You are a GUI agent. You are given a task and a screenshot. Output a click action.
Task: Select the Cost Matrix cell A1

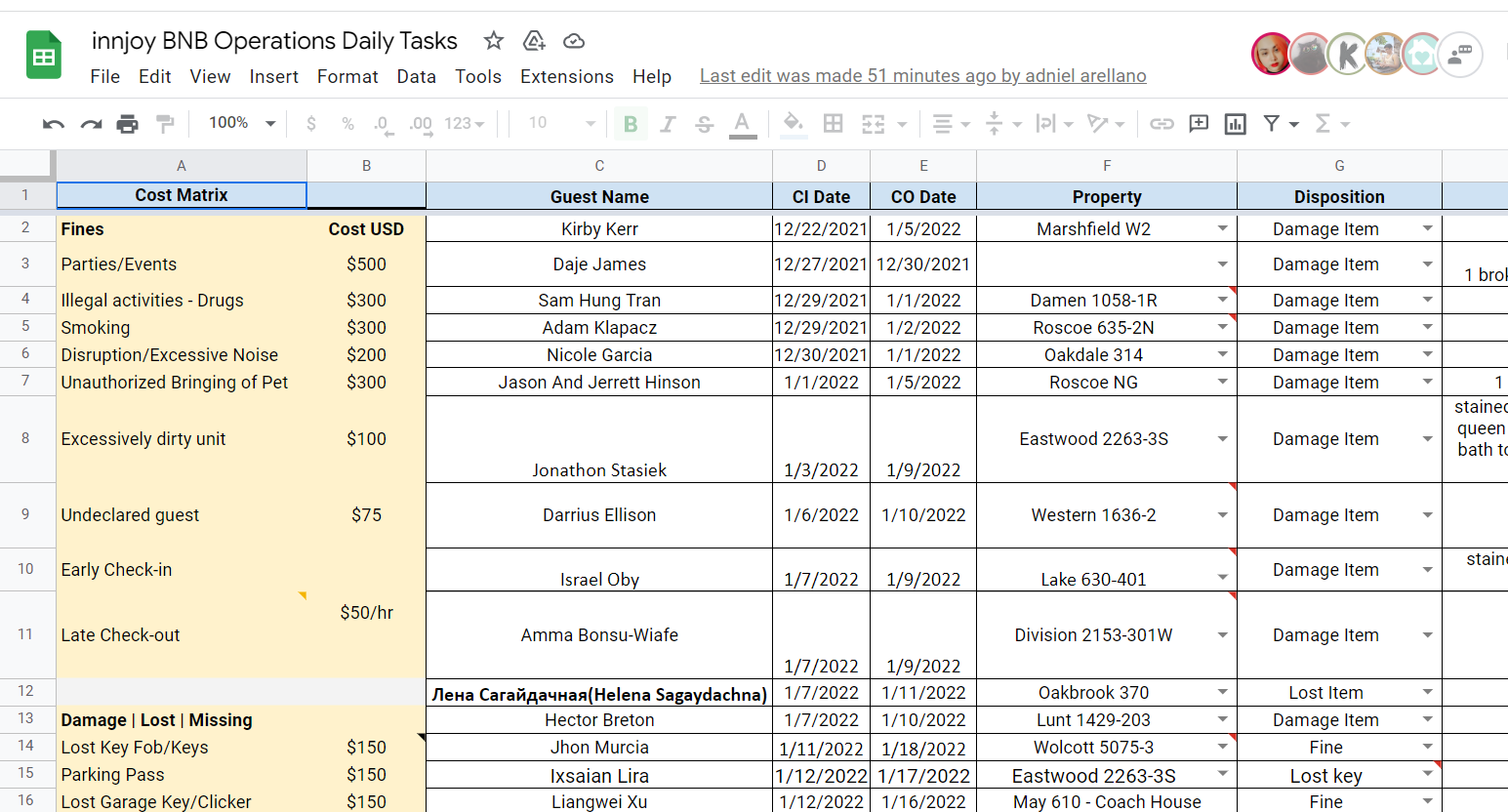[182, 195]
